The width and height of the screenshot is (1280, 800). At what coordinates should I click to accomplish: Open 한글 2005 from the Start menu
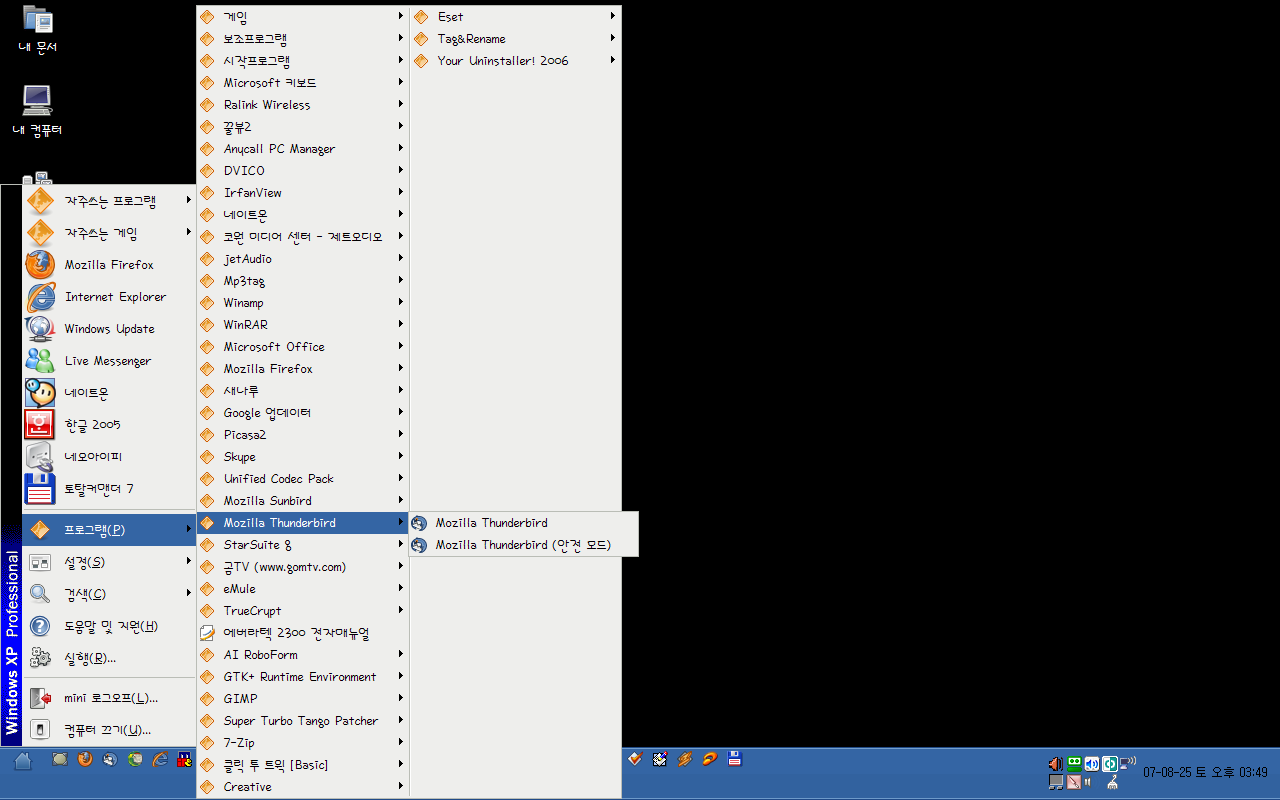point(109,425)
